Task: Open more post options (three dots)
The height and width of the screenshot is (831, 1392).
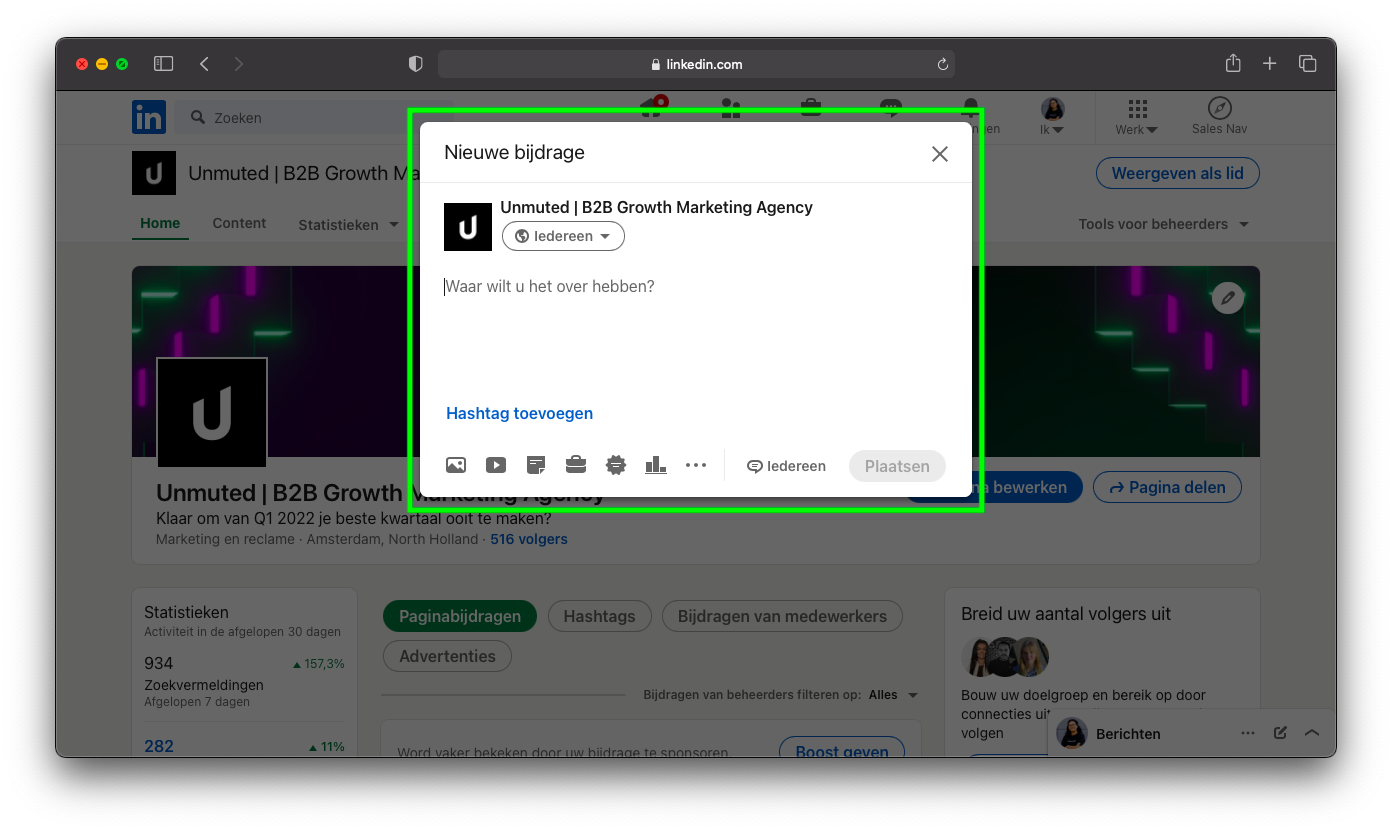Action: point(696,465)
